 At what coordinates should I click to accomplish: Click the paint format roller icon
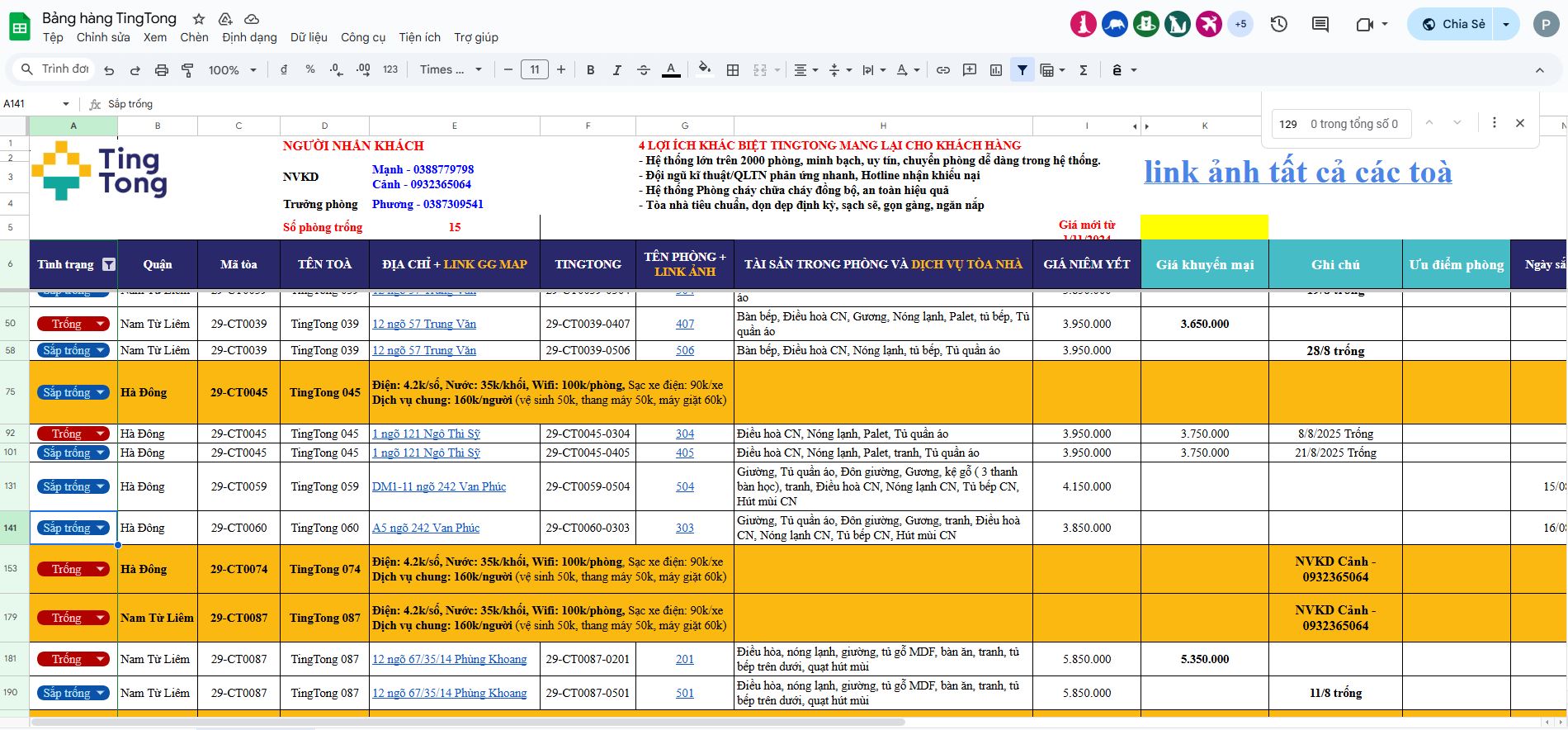click(187, 70)
